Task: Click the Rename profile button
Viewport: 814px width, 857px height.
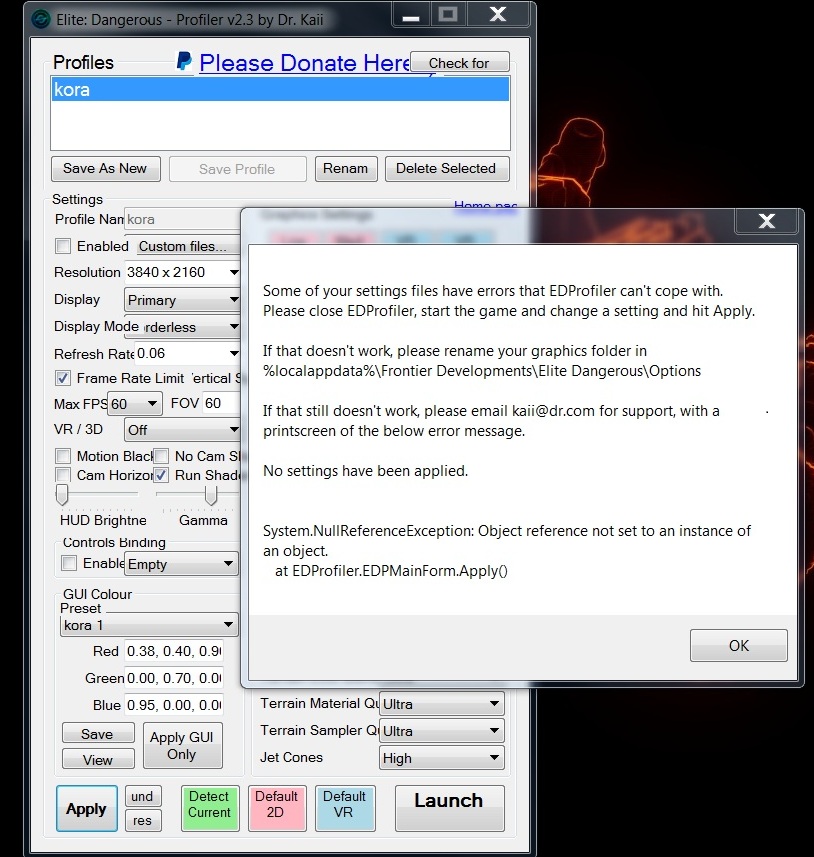Action: [345, 168]
